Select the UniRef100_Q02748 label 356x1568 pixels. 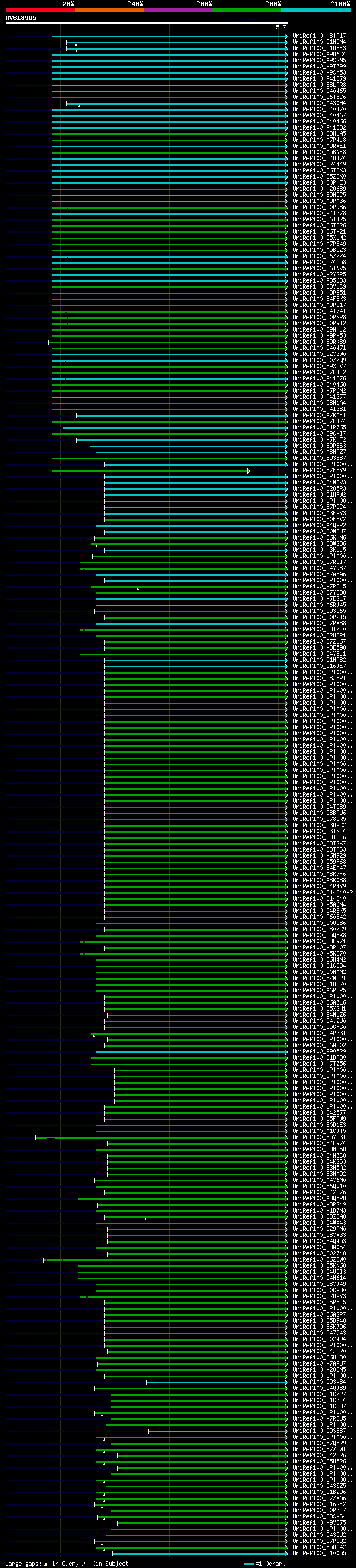point(319,1253)
